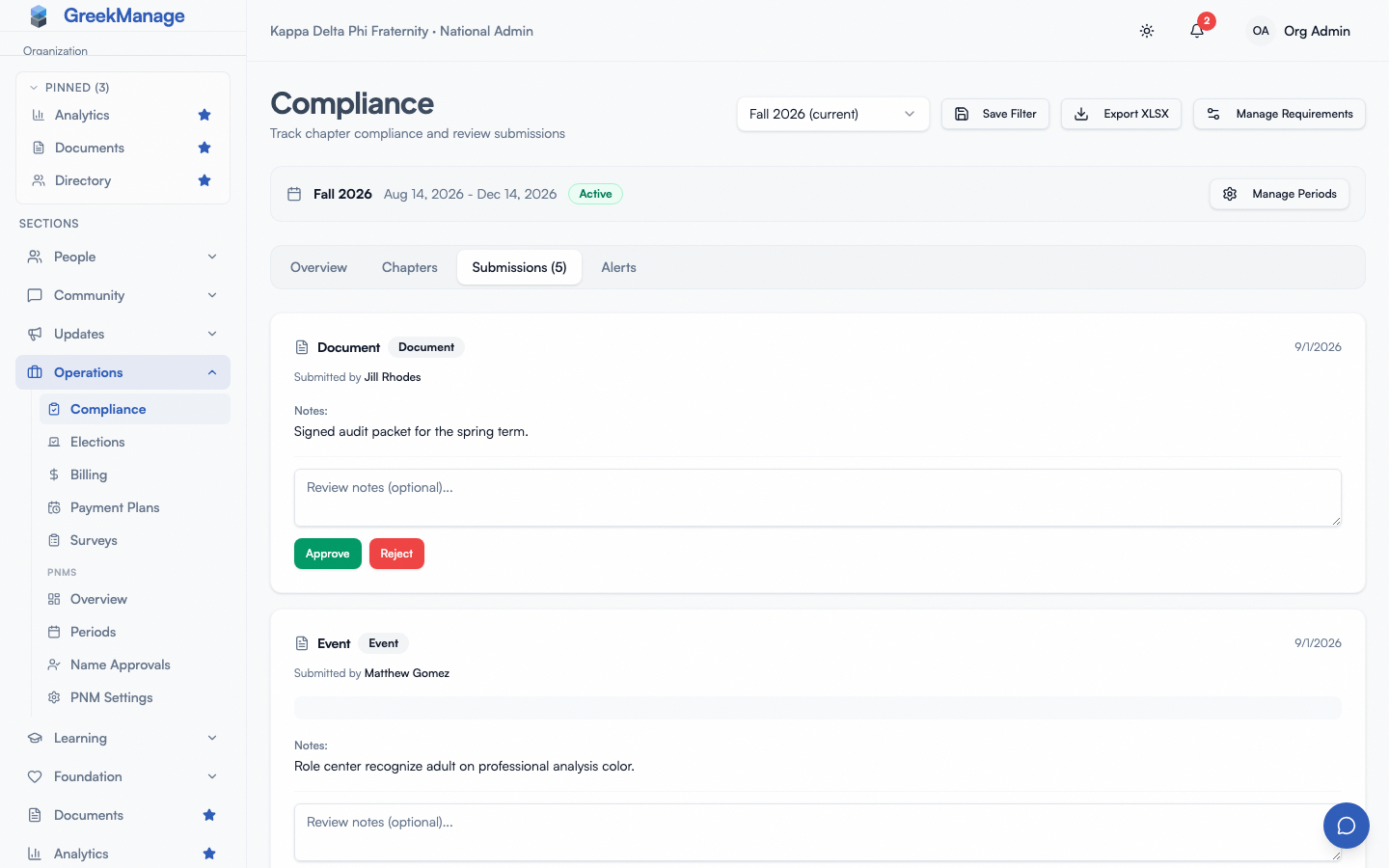1389x868 pixels.
Task: Open PNMS Overview page
Action: pos(135,599)
